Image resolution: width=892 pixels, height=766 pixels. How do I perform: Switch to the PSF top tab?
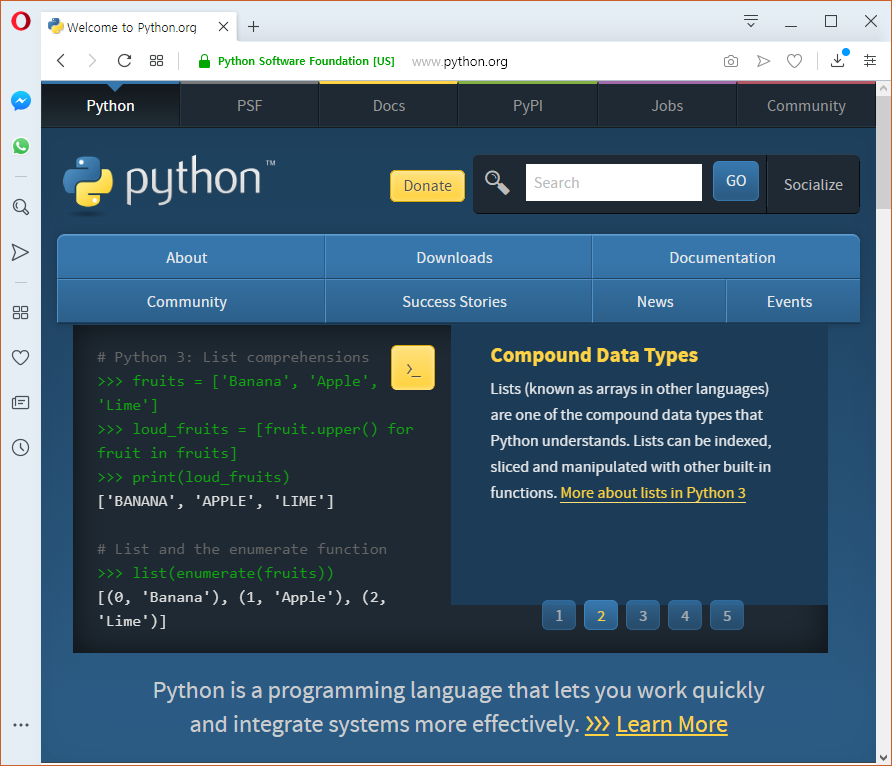pos(250,106)
